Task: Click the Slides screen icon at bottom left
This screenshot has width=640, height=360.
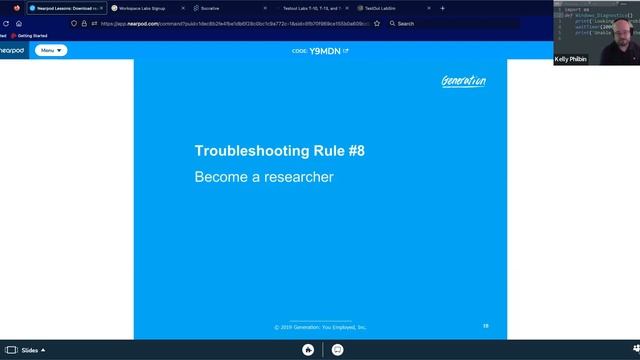Action: [x=11, y=350]
